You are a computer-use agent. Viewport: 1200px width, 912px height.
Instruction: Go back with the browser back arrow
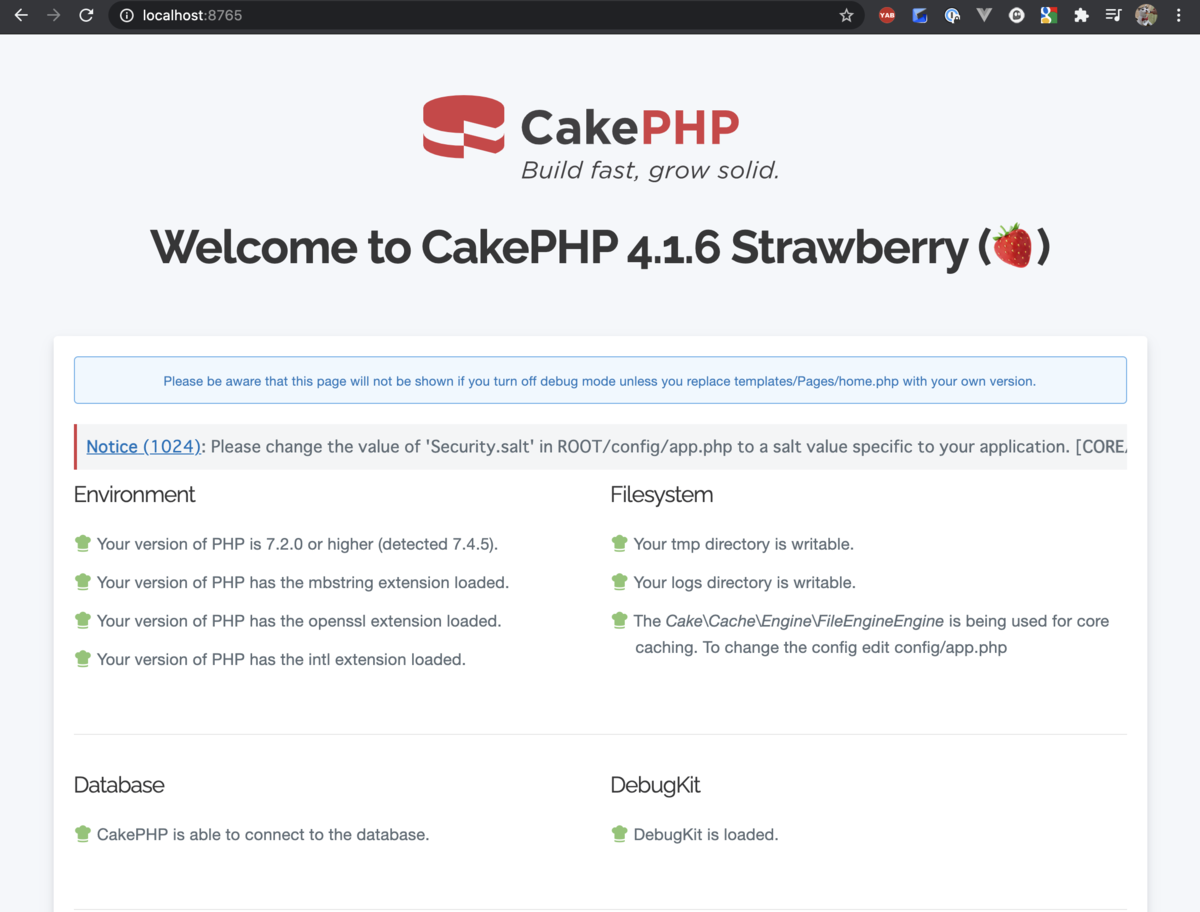(x=21, y=15)
